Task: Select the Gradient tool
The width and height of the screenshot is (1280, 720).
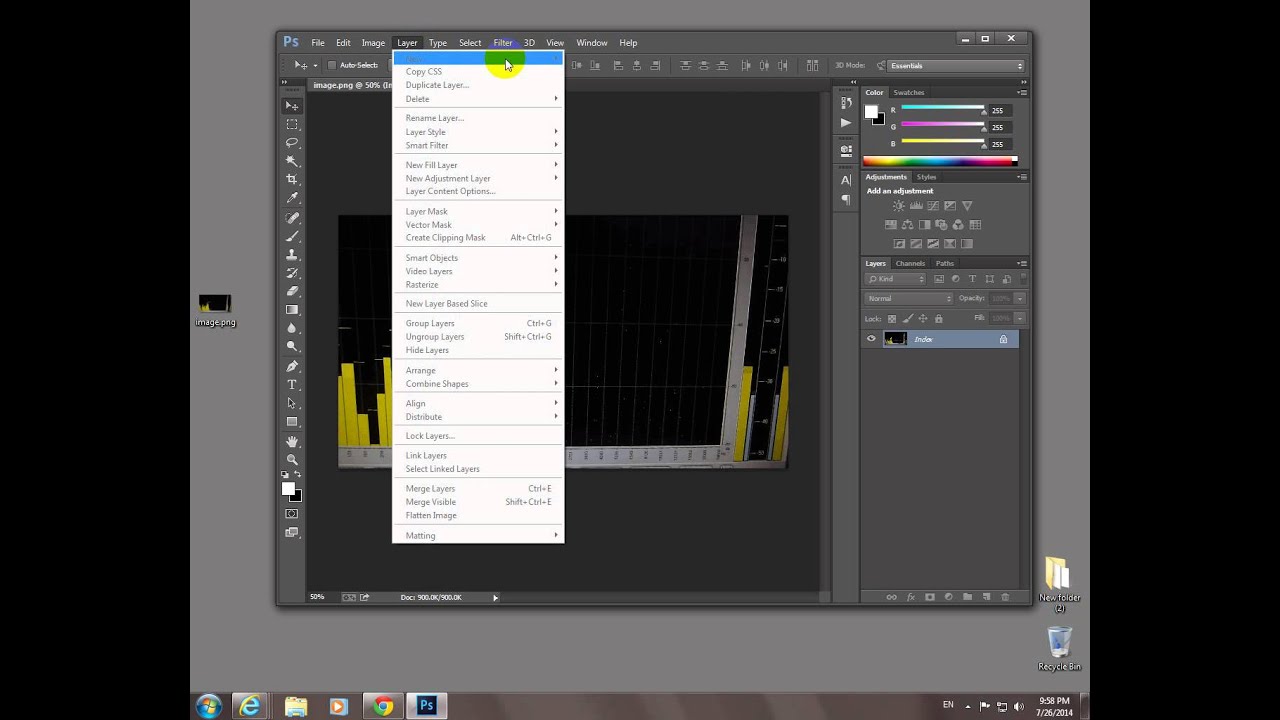Action: 292,309
